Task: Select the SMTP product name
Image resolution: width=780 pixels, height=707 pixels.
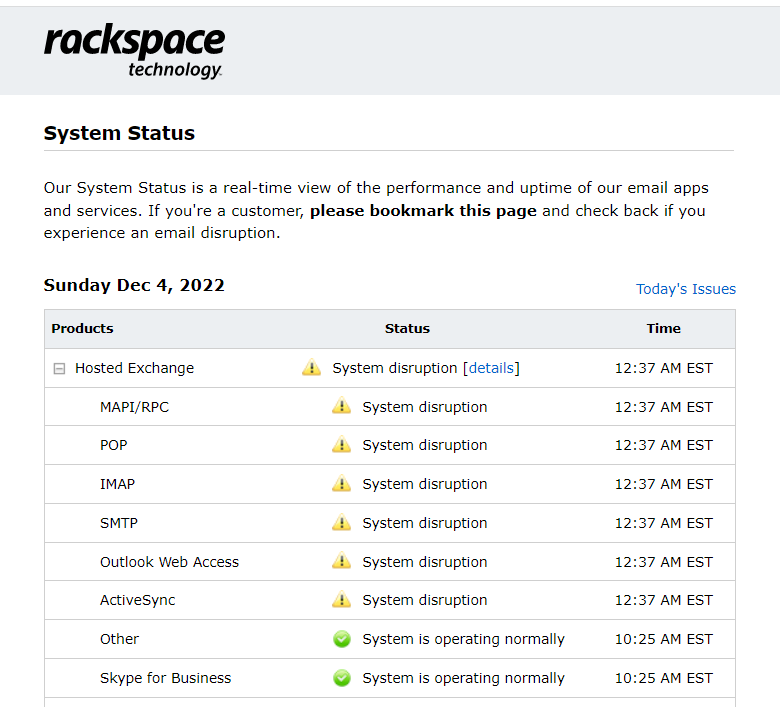Action: click(x=119, y=523)
